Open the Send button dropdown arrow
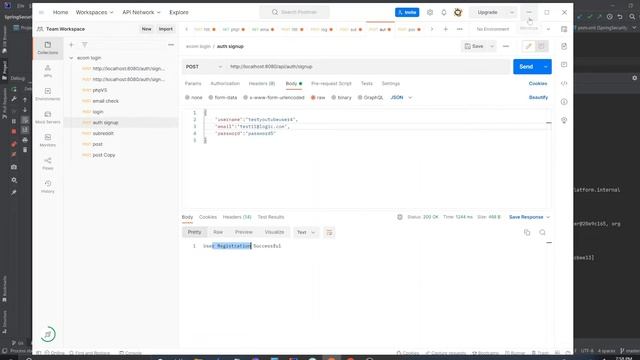This screenshot has height=360, width=640. click(x=545, y=67)
